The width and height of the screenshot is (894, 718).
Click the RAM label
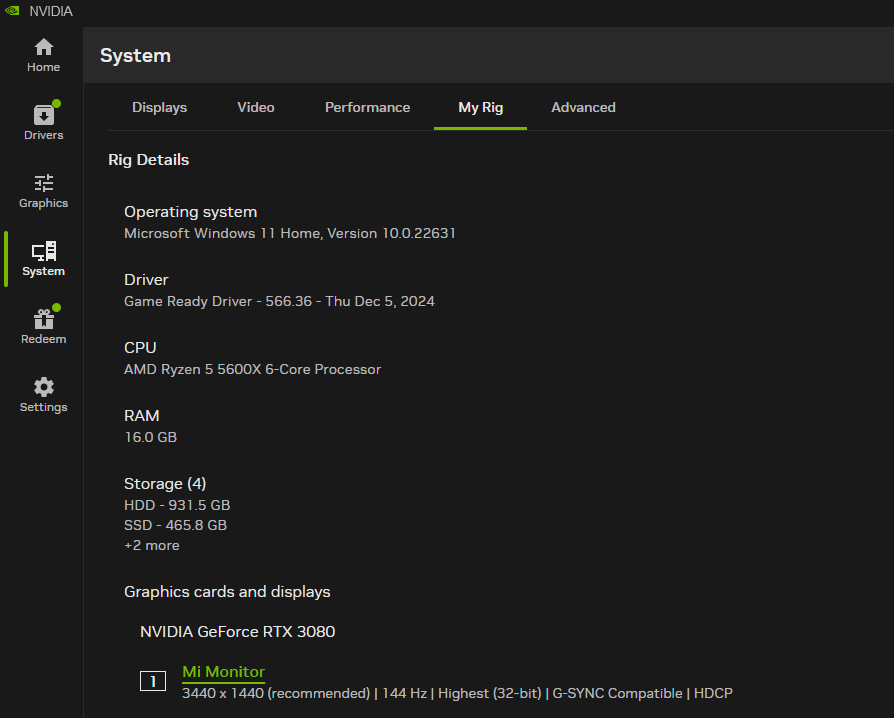coord(141,416)
